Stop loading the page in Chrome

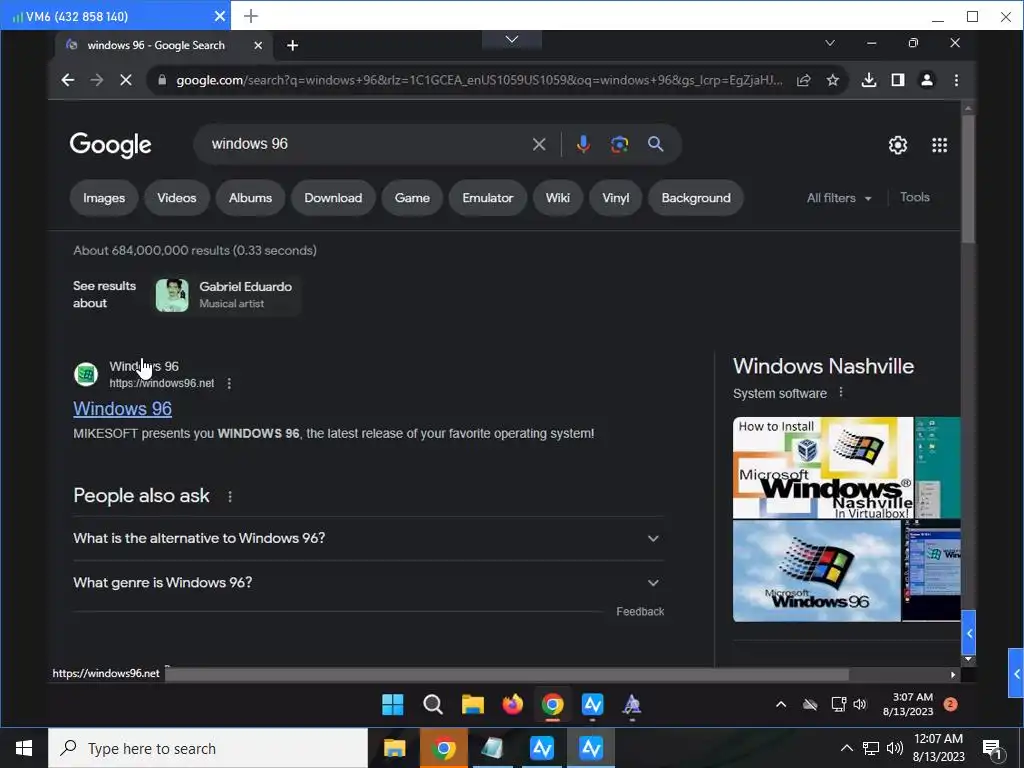(x=125, y=80)
